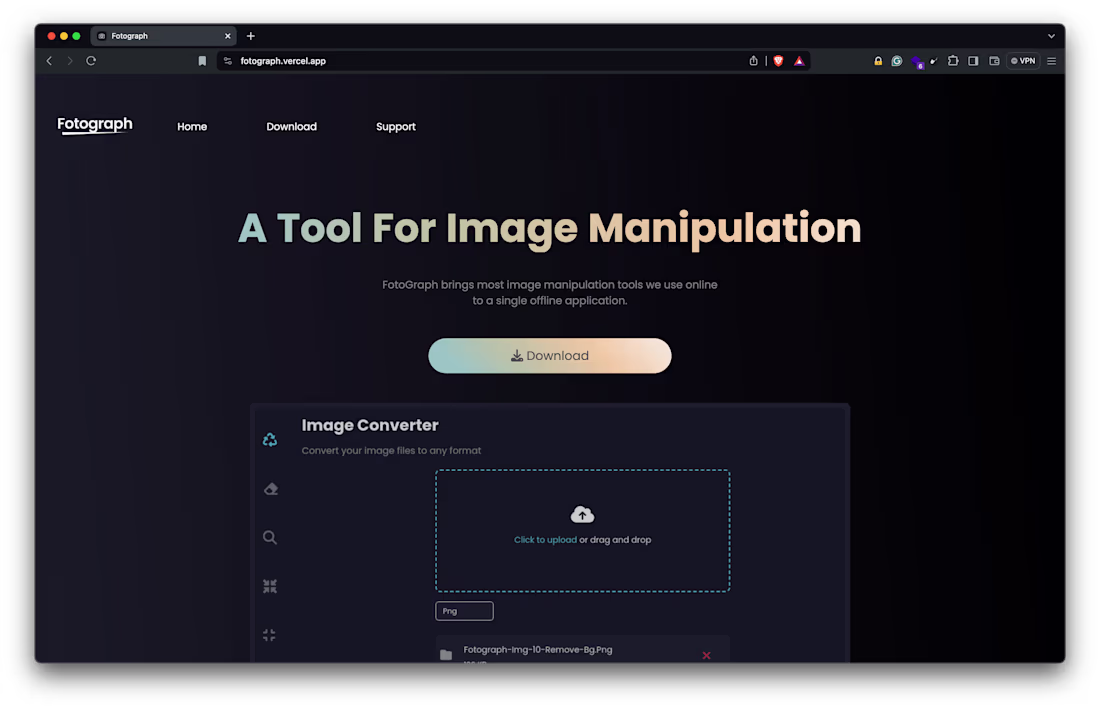The image size is (1100, 709).
Task: Select the Image Converter recycle icon
Action: 269,438
